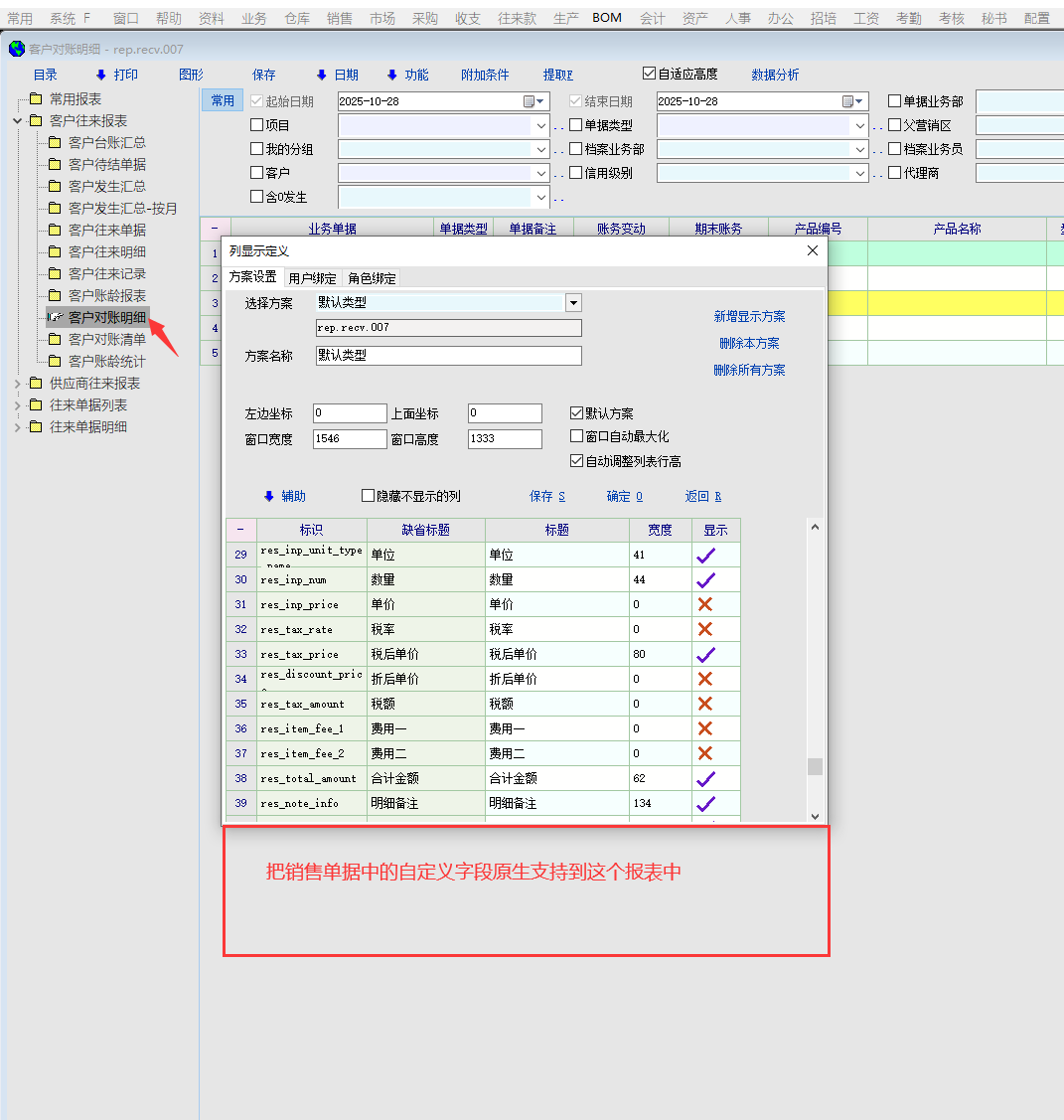This screenshot has height=1120, width=1064.
Task: Open the 客户 filter dropdown
Action: [x=541, y=173]
